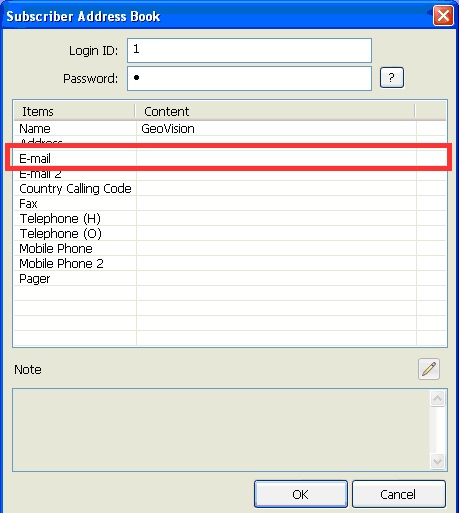Click inside the Note text area

pos(222,430)
